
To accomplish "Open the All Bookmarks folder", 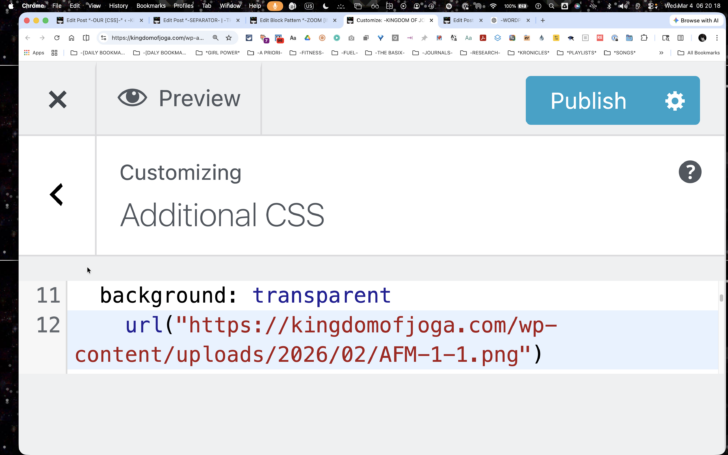I will [698, 53].
